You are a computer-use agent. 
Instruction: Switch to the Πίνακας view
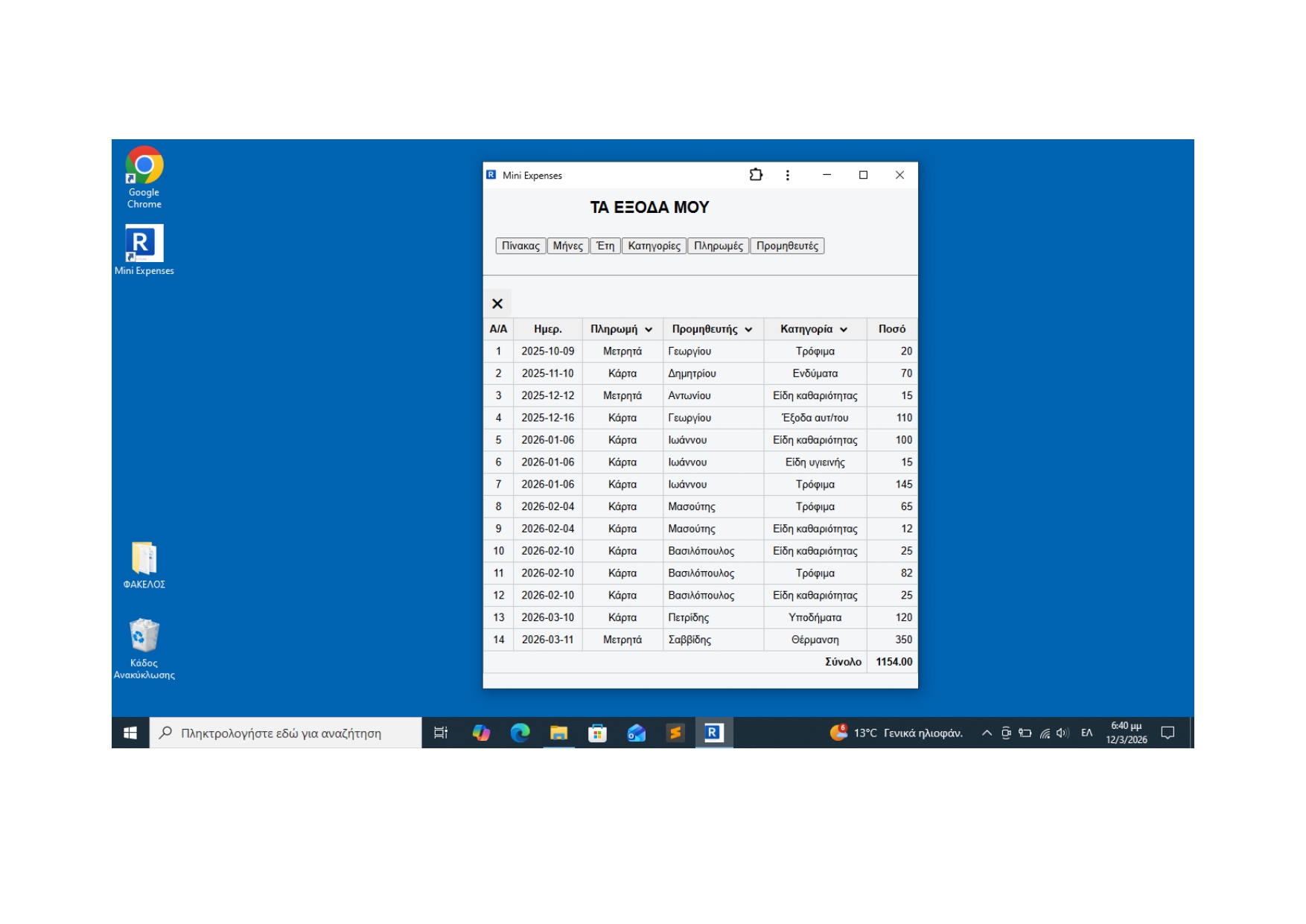[x=520, y=246]
